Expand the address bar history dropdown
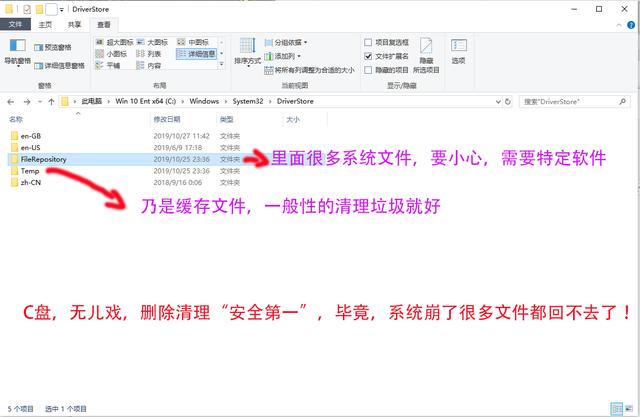The width and height of the screenshot is (640, 417). 498,102
